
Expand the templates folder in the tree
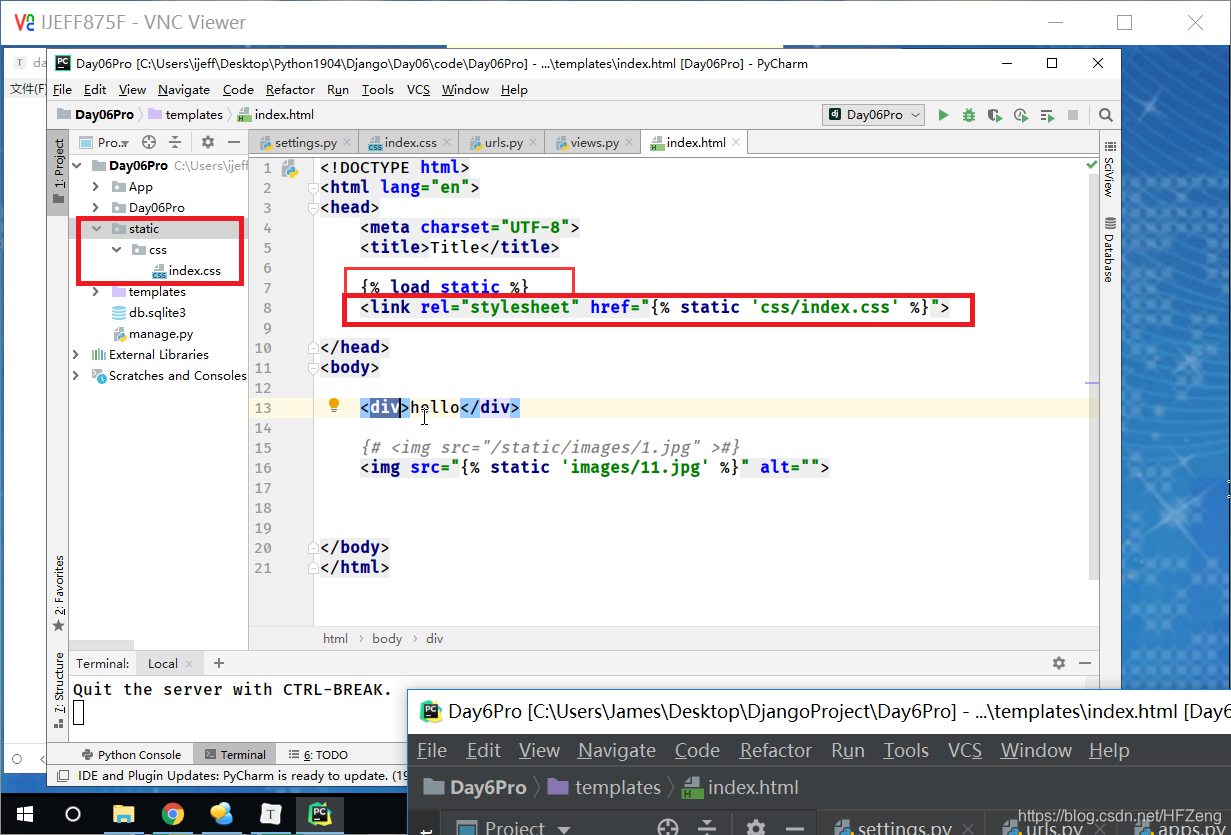pyautogui.click(x=96, y=292)
